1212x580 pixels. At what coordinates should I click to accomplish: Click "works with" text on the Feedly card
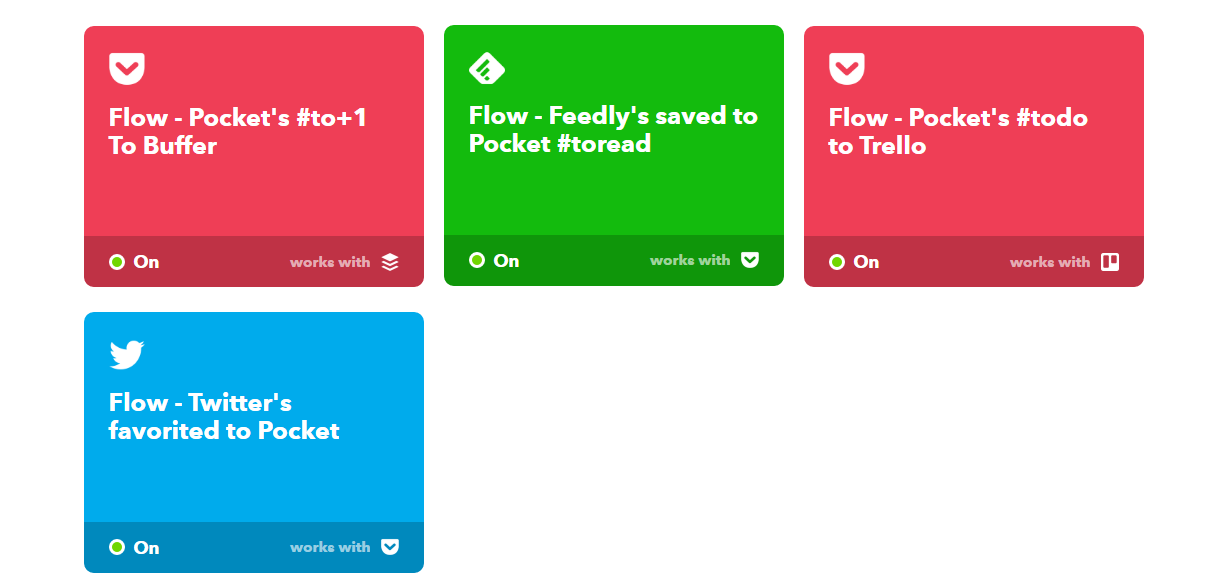[690, 260]
